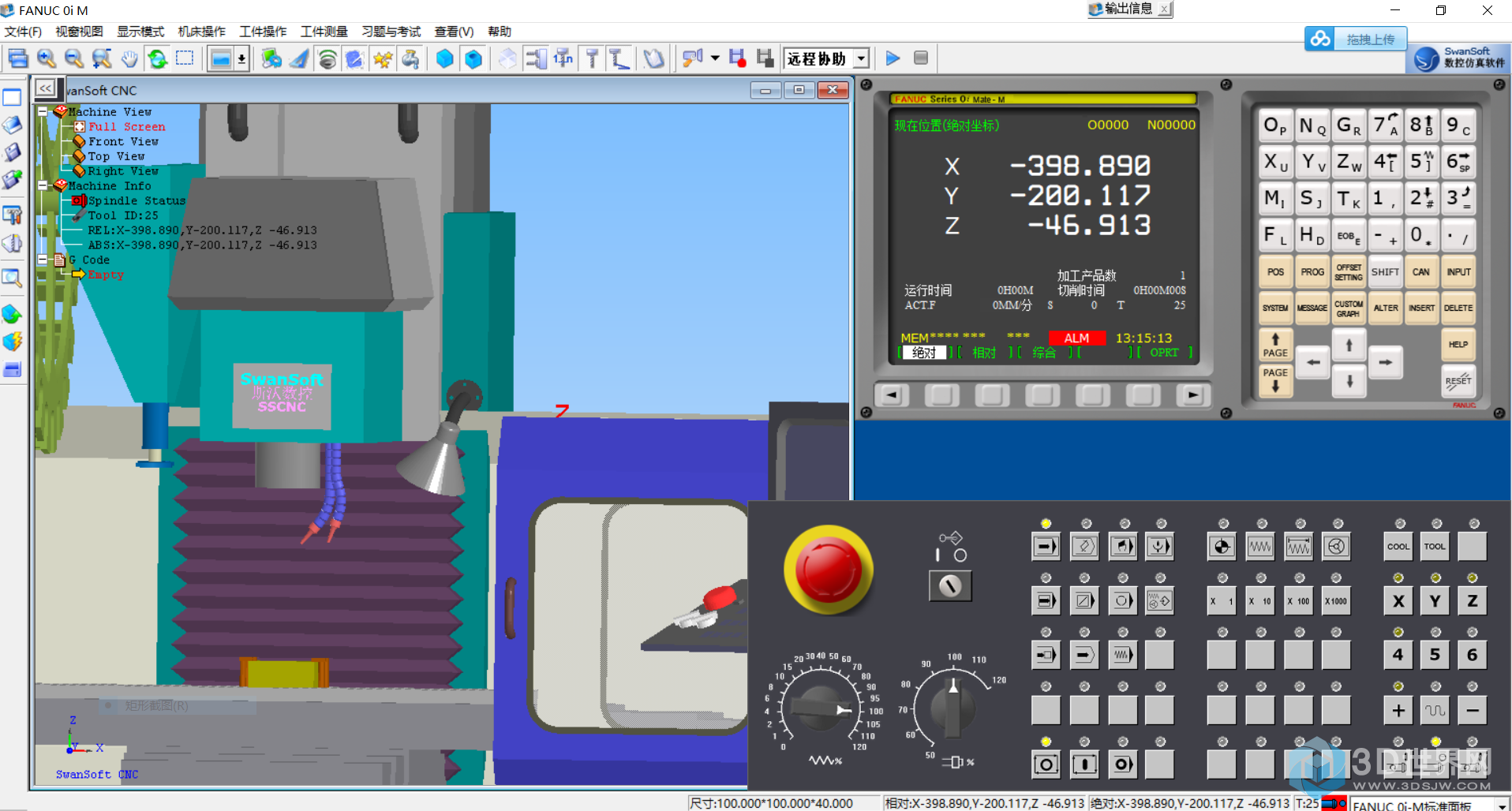
Task: Collapse the Machine View tree node
Action: click(x=43, y=112)
